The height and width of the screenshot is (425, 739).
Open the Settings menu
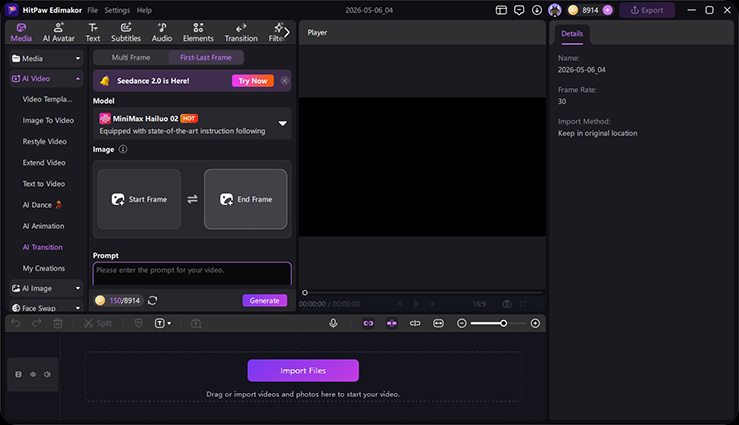[117, 10]
